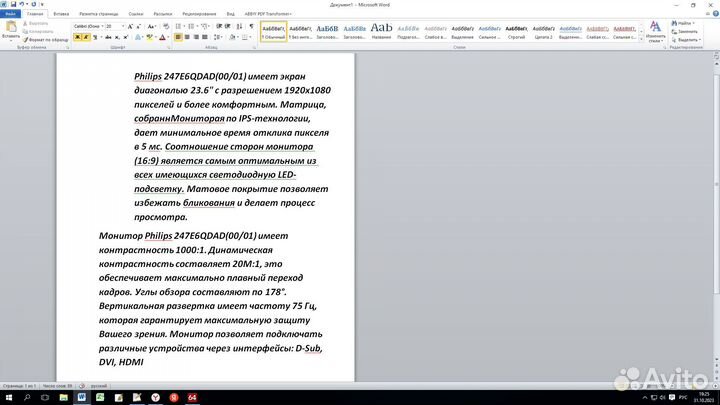Click the word count in status bar

[x=58, y=386]
